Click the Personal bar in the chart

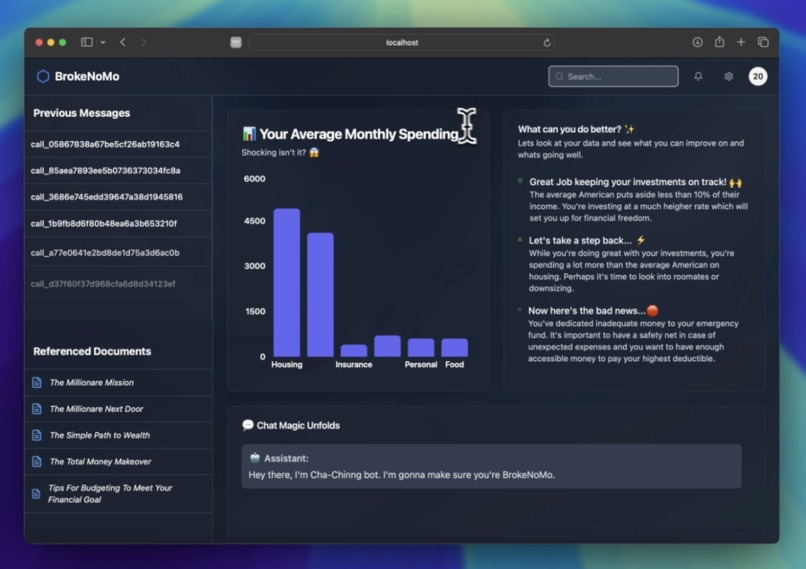[421, 347]
